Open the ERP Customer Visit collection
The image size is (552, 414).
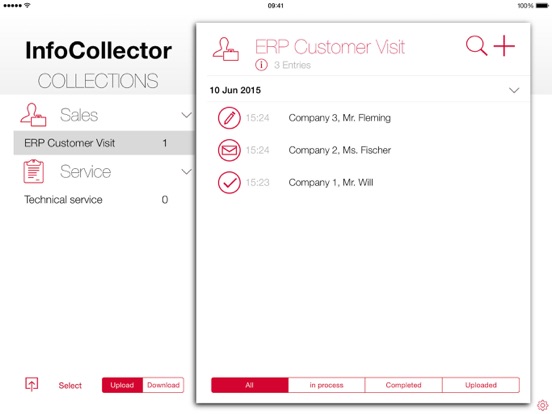coord(104,143)
